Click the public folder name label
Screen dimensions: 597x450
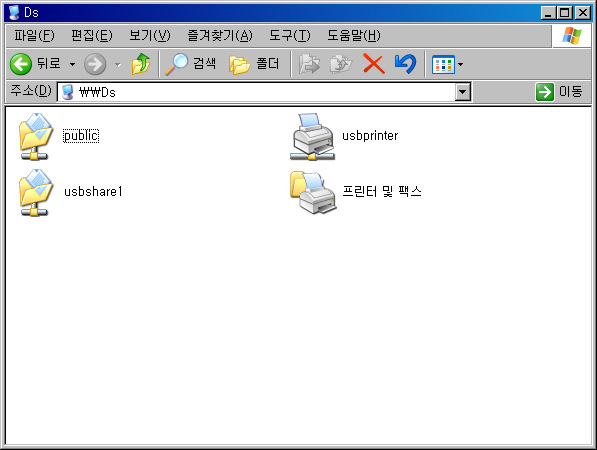coord(81,136)
